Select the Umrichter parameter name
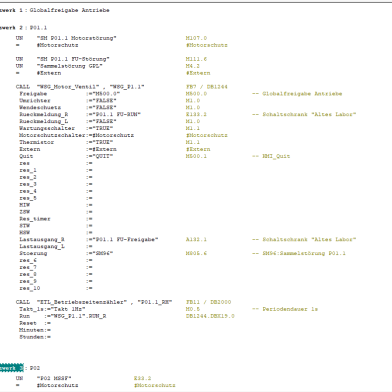This screenshot has width=392, height=392. click(x=35, y=101)
